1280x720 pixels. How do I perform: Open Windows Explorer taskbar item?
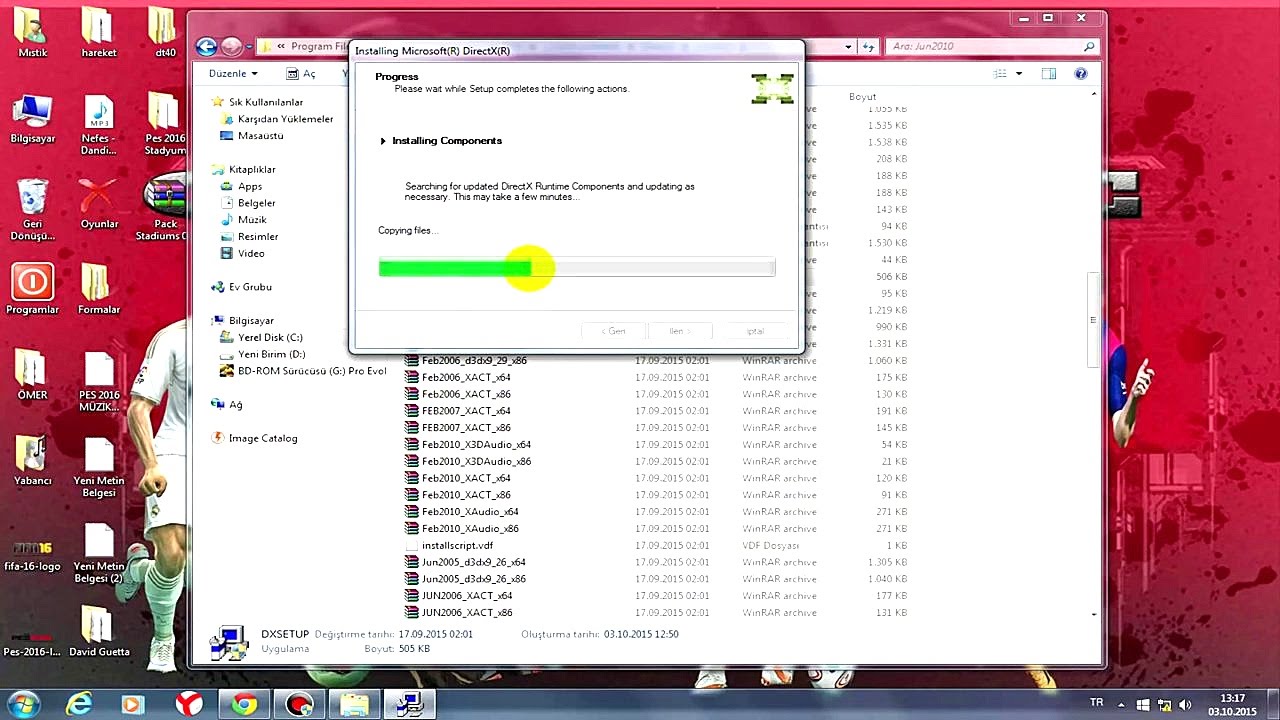[x=354, y=704]
